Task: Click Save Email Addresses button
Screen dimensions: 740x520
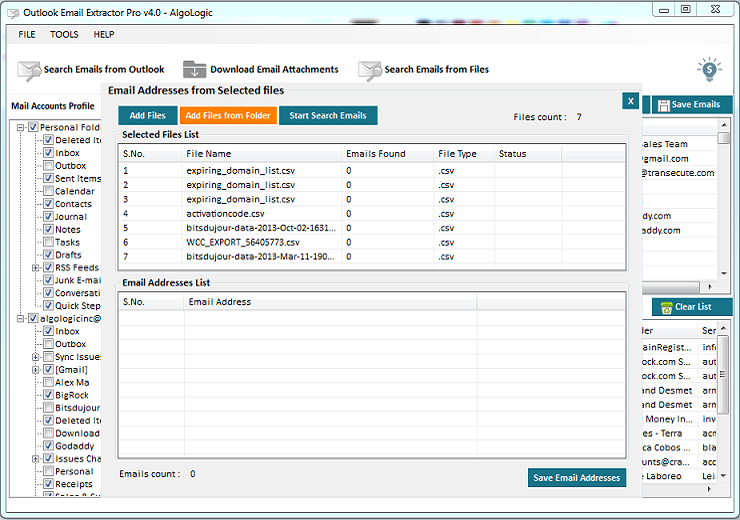Action: pyautogui.click(x=576, y=478)
